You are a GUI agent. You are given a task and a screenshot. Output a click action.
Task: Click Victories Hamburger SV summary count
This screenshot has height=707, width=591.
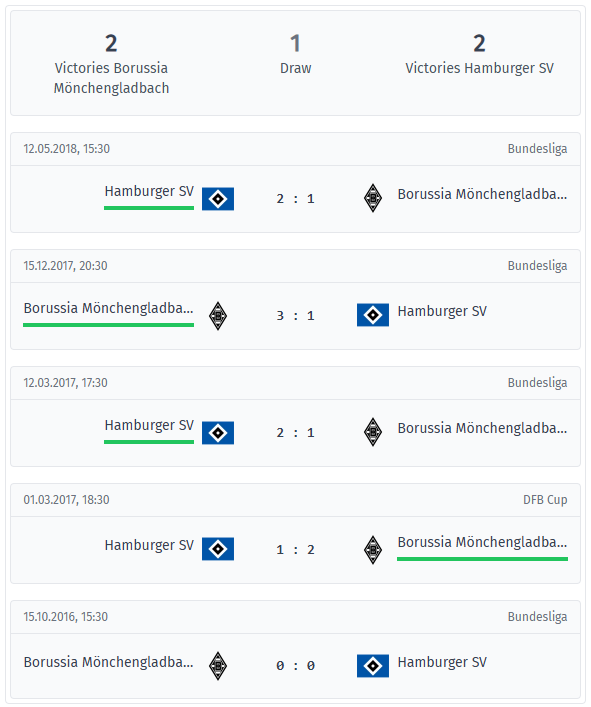point(479,44)
